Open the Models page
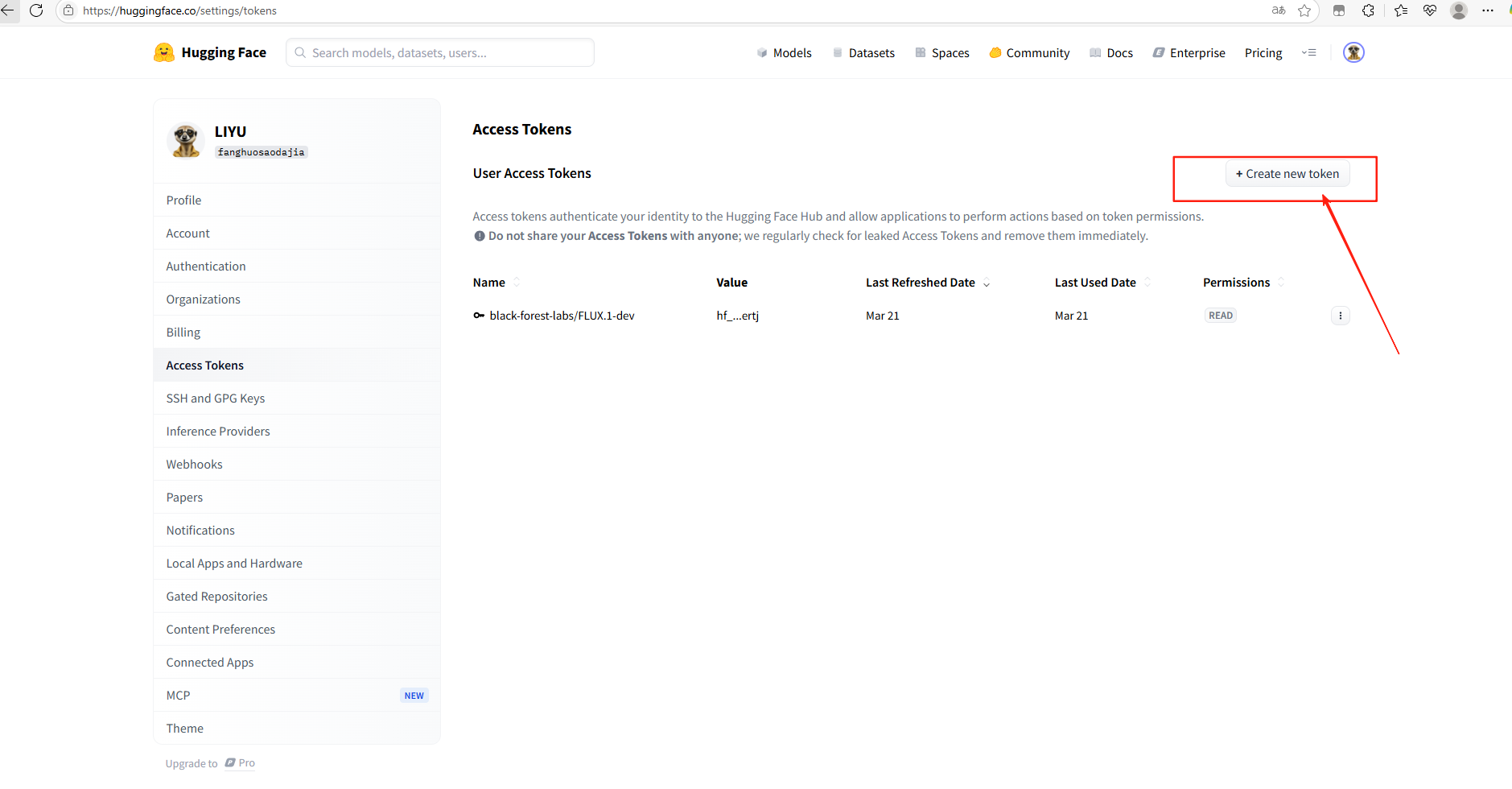 tap(785, 53)
